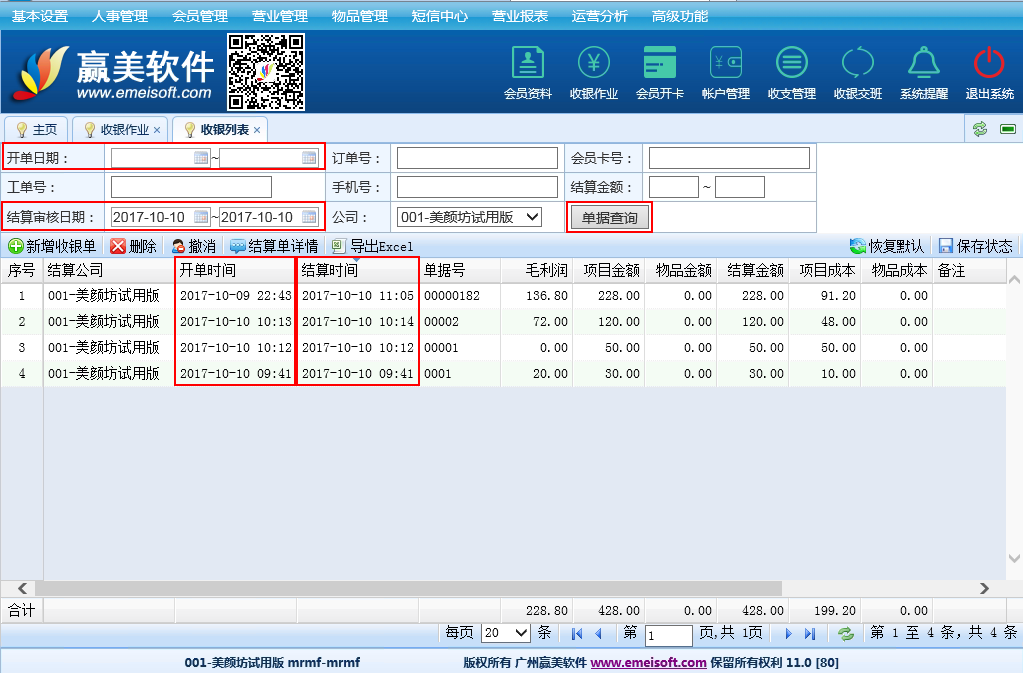The width and height of the screenshot is (1023, 673).
Task: Click the 会员卡号 input field
Action: point(729,158)
